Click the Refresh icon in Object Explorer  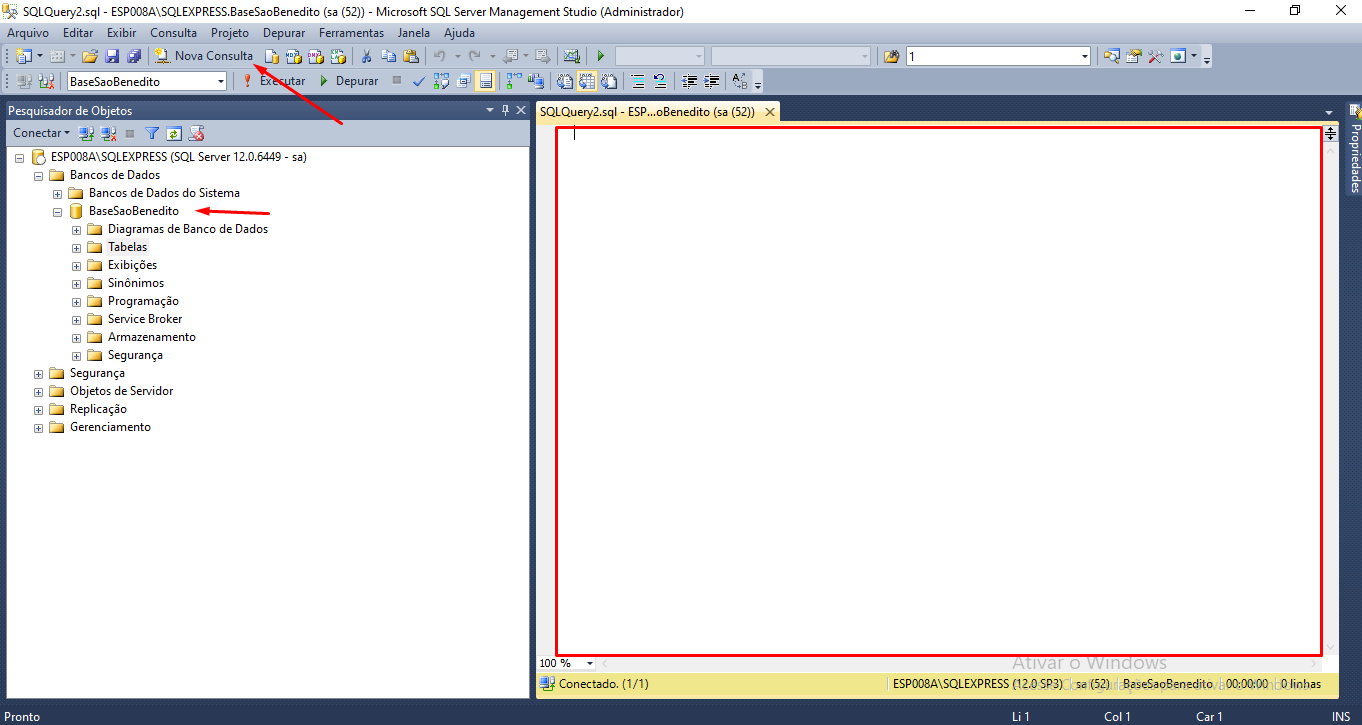tap(174, 133)
